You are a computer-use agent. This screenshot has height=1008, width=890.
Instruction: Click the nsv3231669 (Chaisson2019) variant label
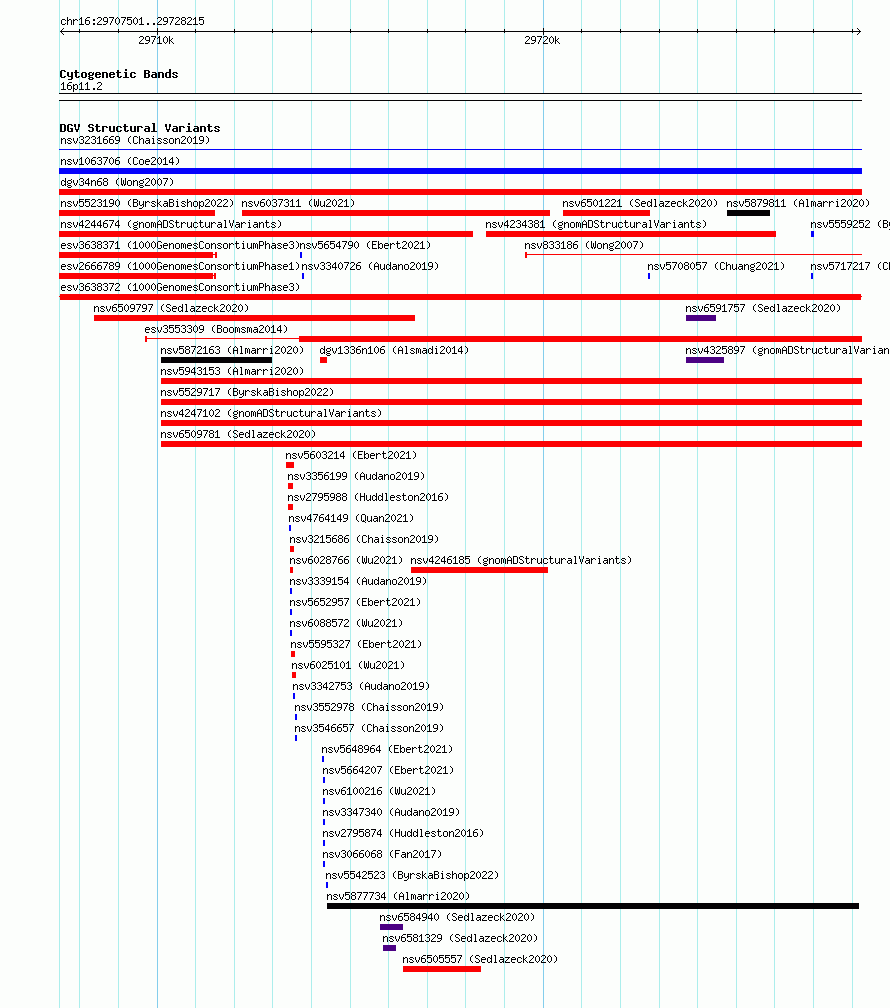[135, 140]
